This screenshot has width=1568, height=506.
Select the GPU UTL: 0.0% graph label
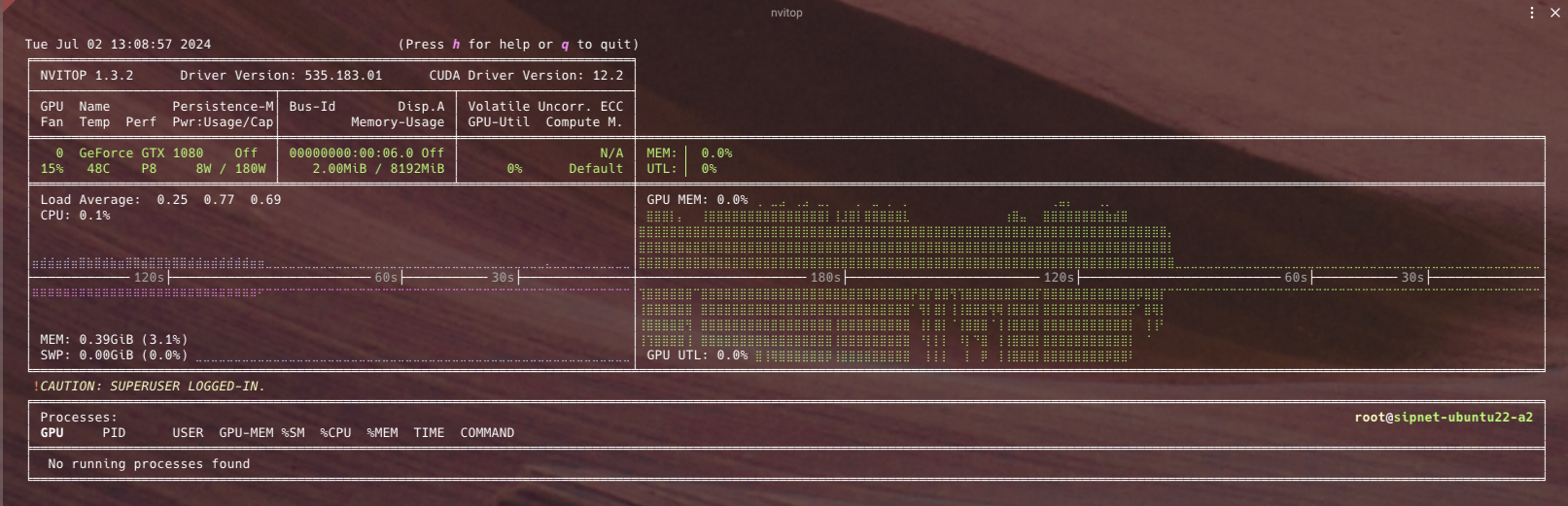(697, 355)
